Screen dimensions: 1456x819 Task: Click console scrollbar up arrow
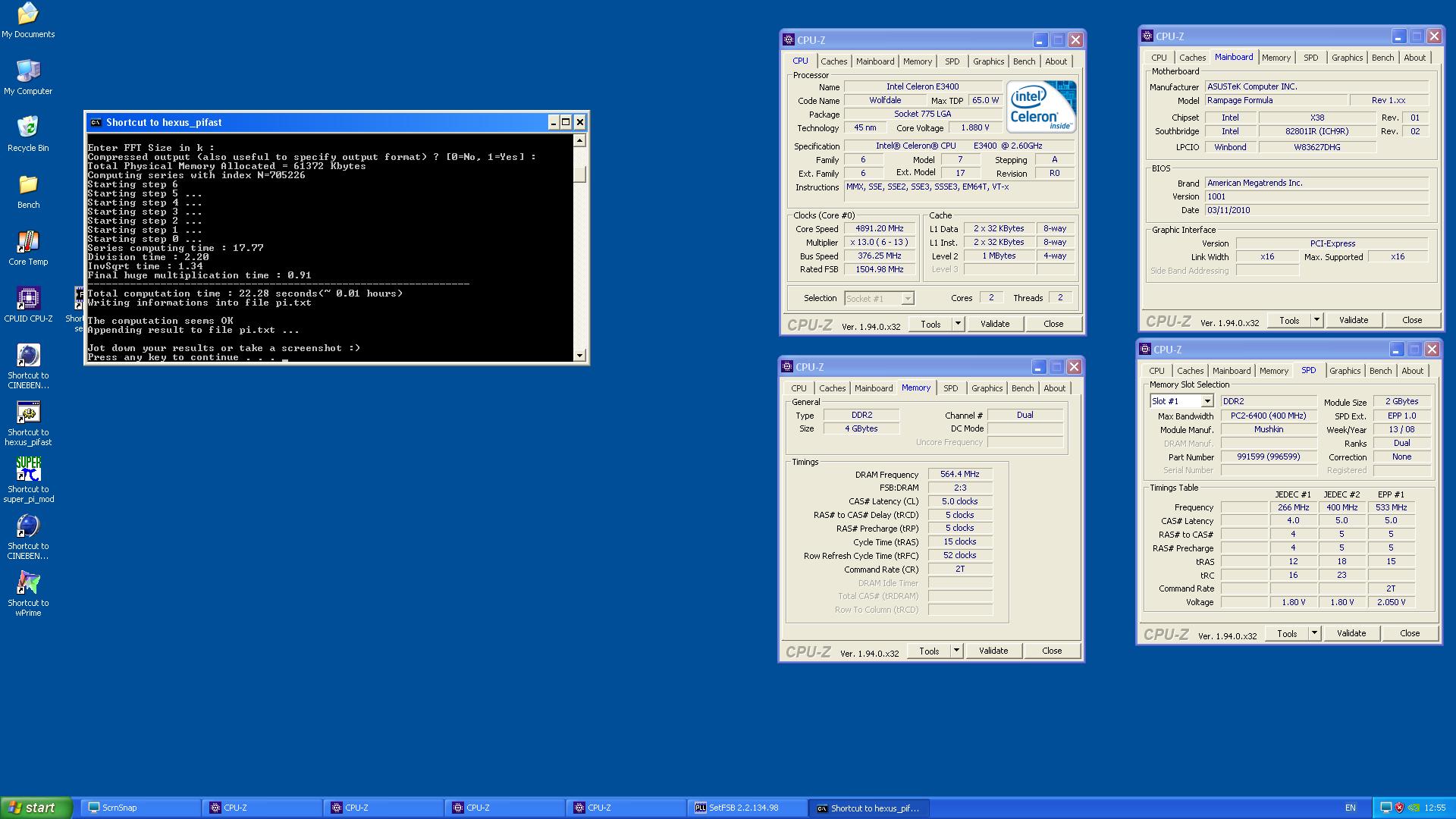pyautogui.click(x=580, y=140)
